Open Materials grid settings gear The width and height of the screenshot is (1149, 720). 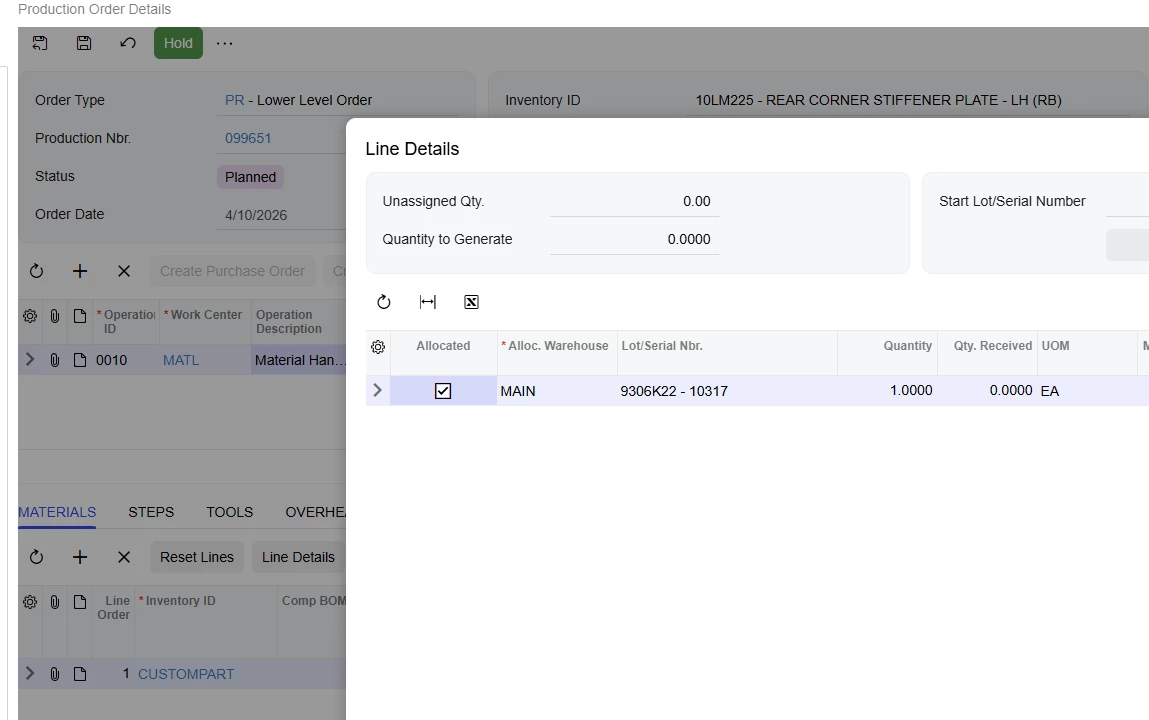(x=30, y=601)
